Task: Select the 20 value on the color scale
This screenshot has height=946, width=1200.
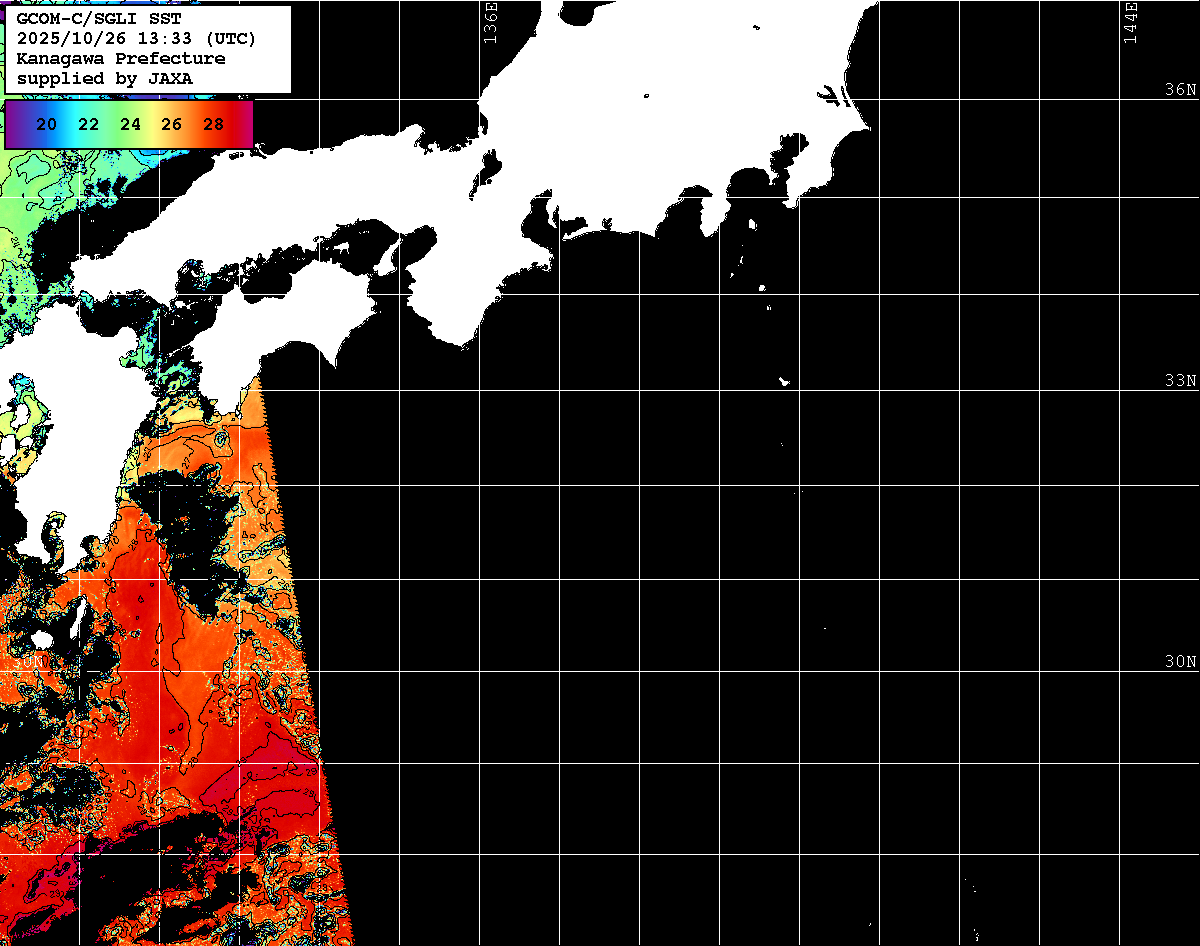Action: pos(46,125)
